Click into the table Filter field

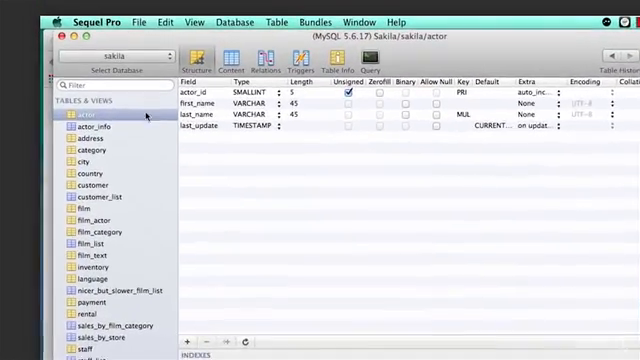pyautogui.click(x=116, y=85)
